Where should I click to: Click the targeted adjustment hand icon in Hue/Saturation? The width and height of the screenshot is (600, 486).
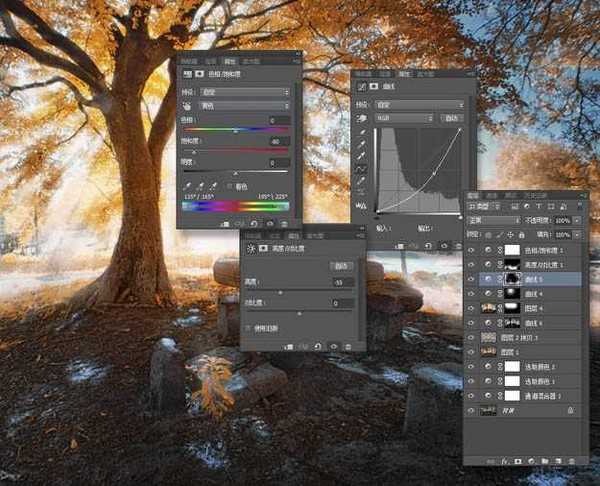(x=188, y=104)
